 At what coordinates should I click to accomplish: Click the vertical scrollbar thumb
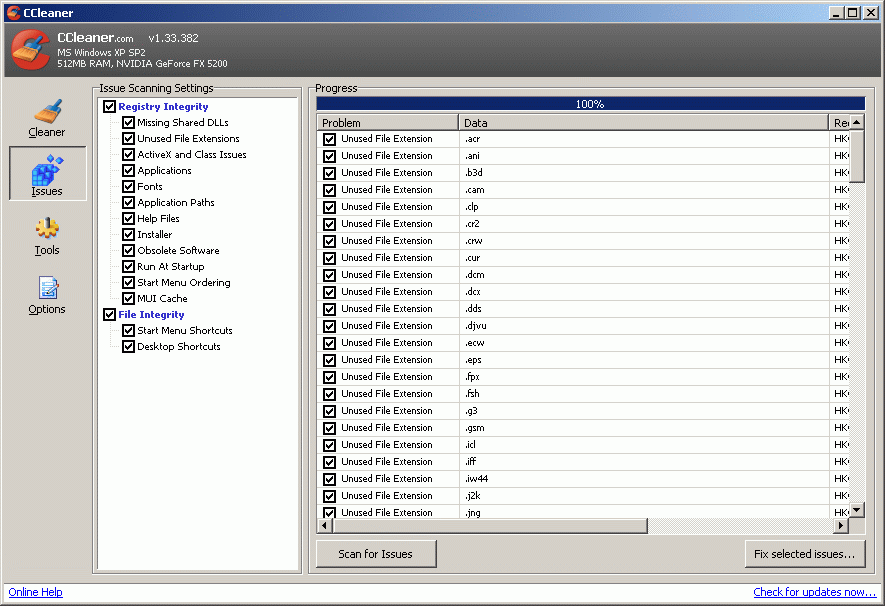click(857, 157)
